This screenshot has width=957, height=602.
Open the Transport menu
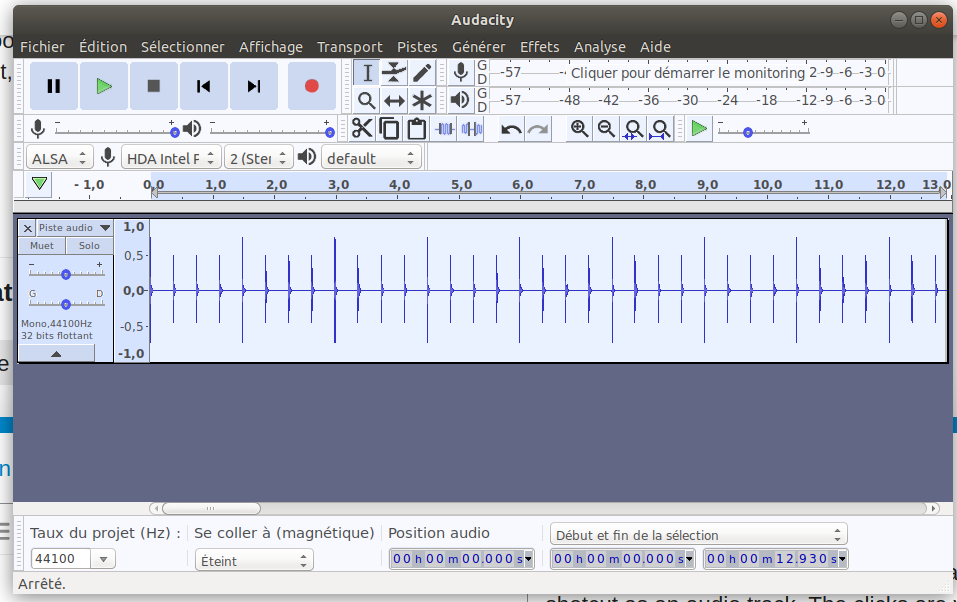pyautogui.click(x=350, y=47)
